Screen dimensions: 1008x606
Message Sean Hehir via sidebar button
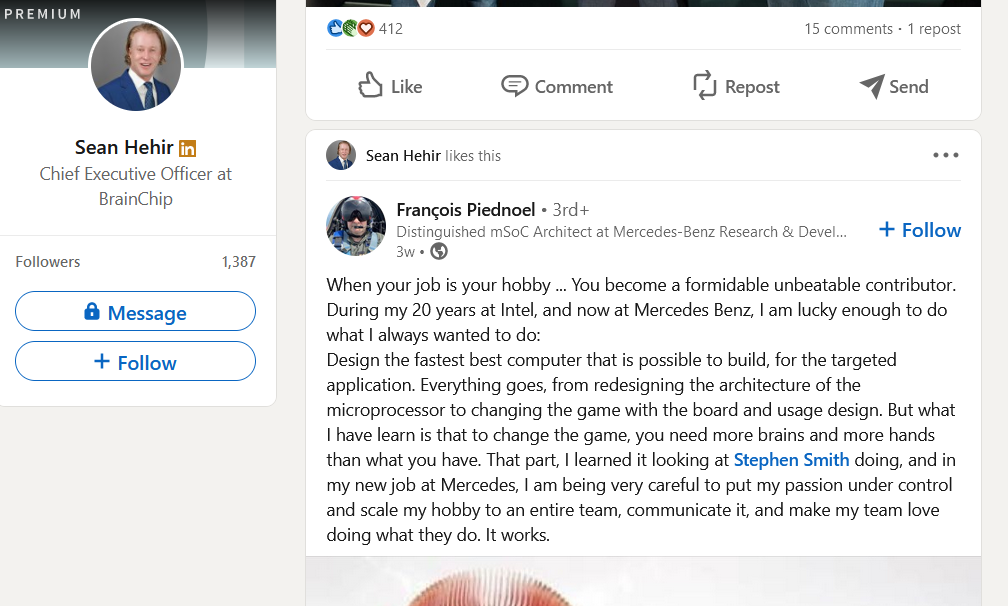click(x=135, y=312)
